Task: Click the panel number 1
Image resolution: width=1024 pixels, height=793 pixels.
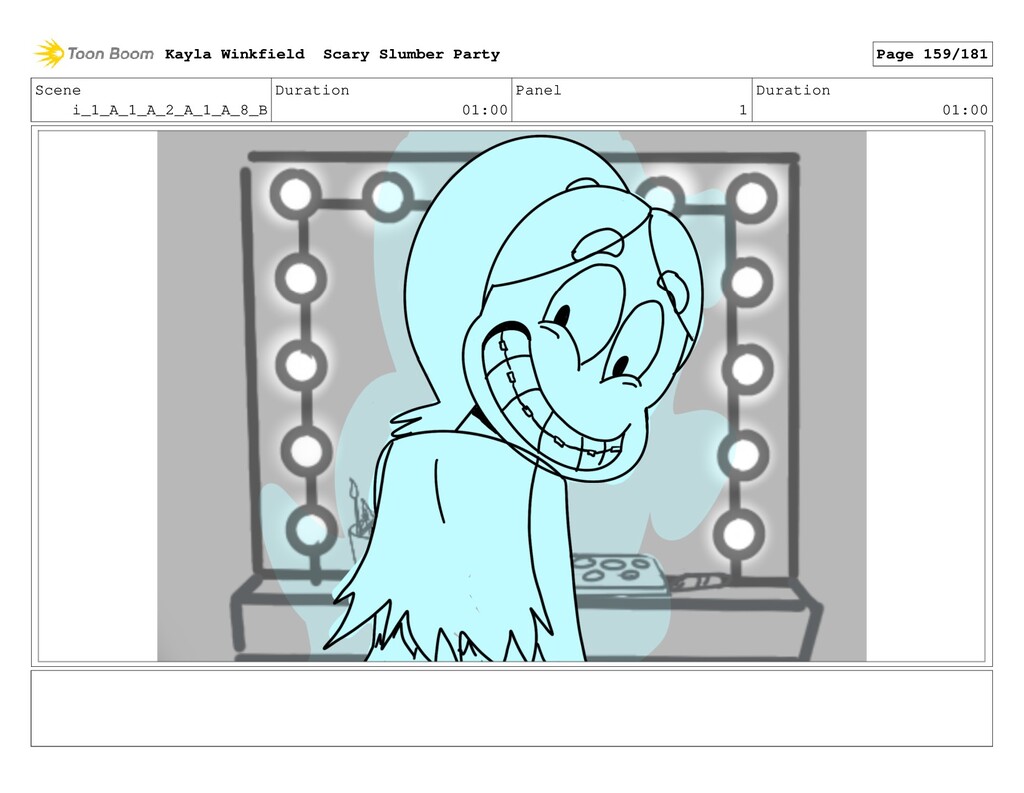Action: [743, 110]
